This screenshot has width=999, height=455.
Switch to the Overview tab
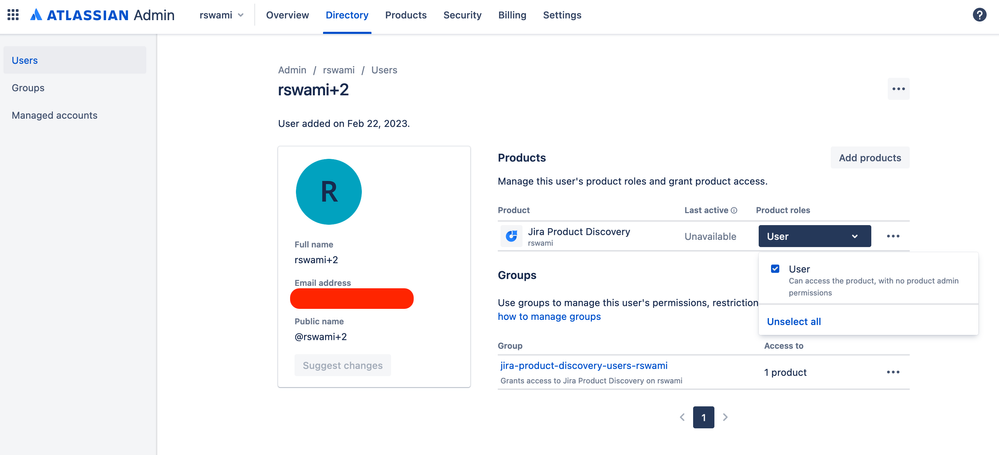(287, 15)
